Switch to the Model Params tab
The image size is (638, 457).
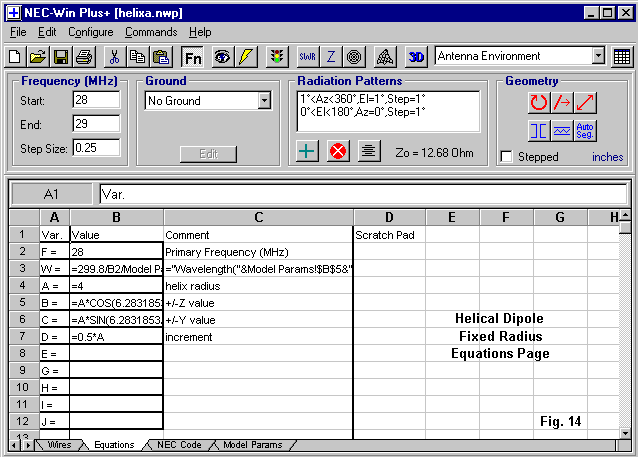point(250,445)
